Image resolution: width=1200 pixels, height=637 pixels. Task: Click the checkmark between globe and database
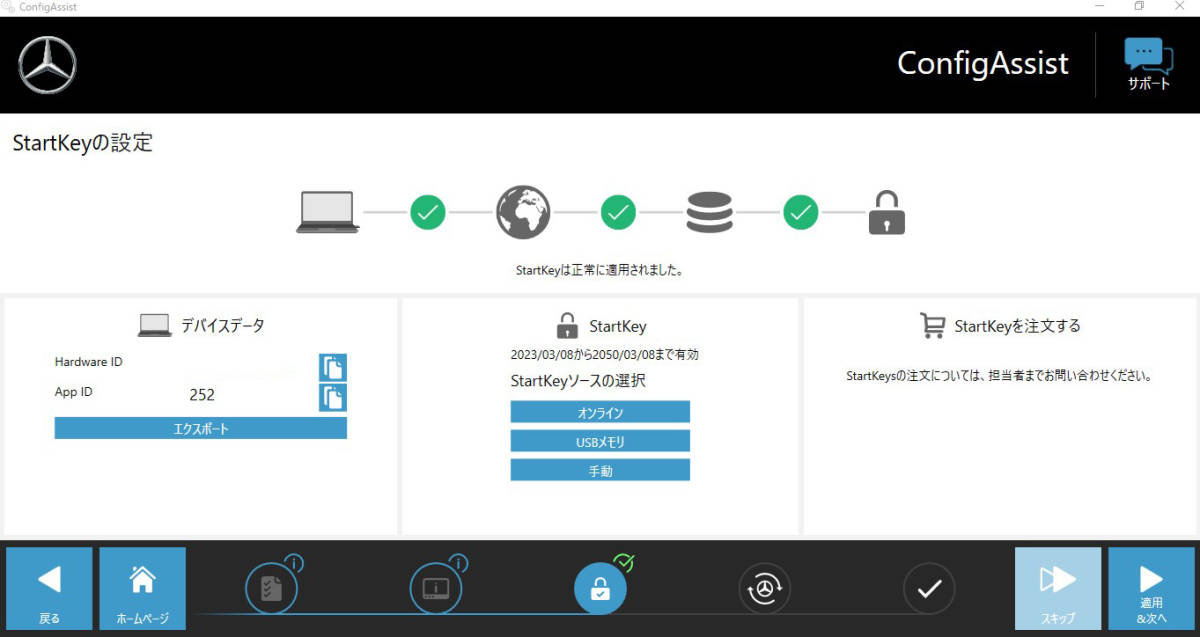tap(618, 212)
